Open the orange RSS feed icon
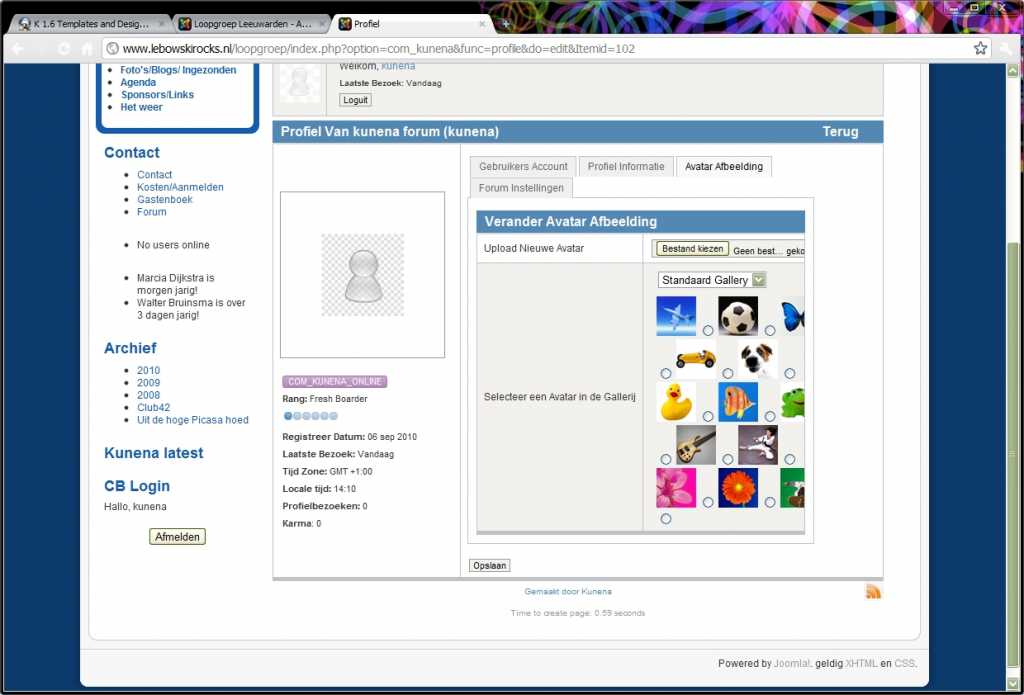 pyautogui.click(x=873, y=592)
